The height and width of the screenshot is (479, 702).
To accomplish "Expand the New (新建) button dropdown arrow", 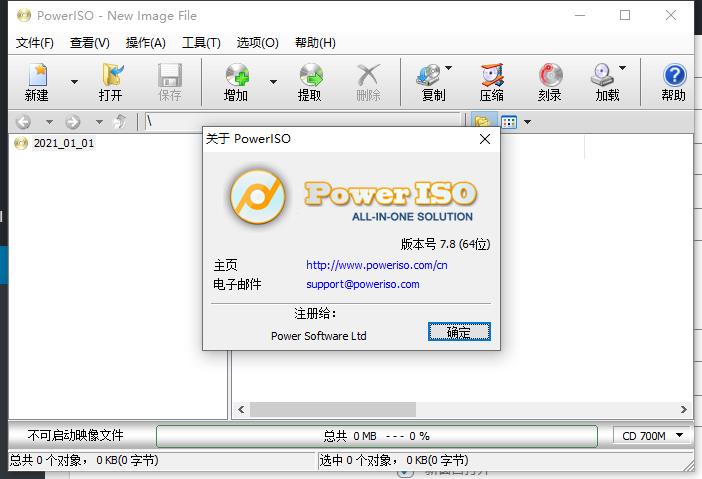I will [x=74, y=82].
